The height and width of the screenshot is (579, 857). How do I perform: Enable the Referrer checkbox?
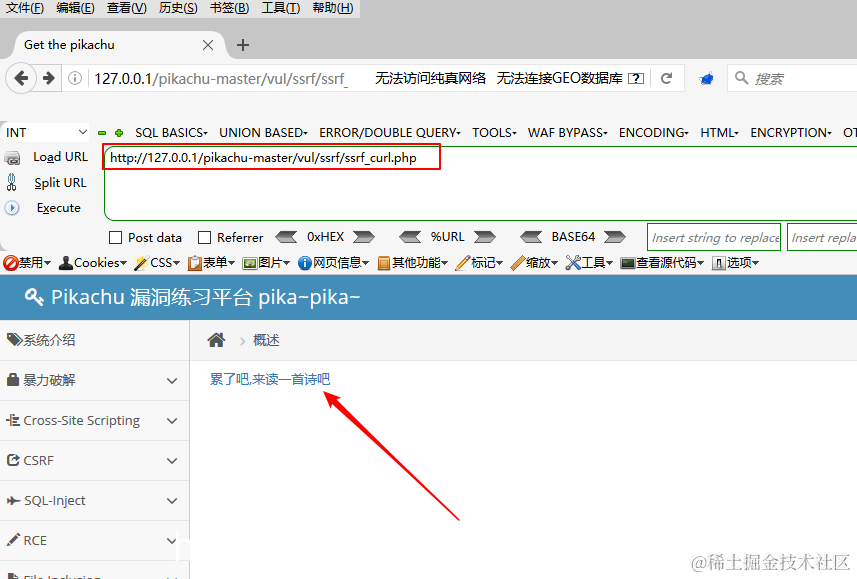coord(204,237)
